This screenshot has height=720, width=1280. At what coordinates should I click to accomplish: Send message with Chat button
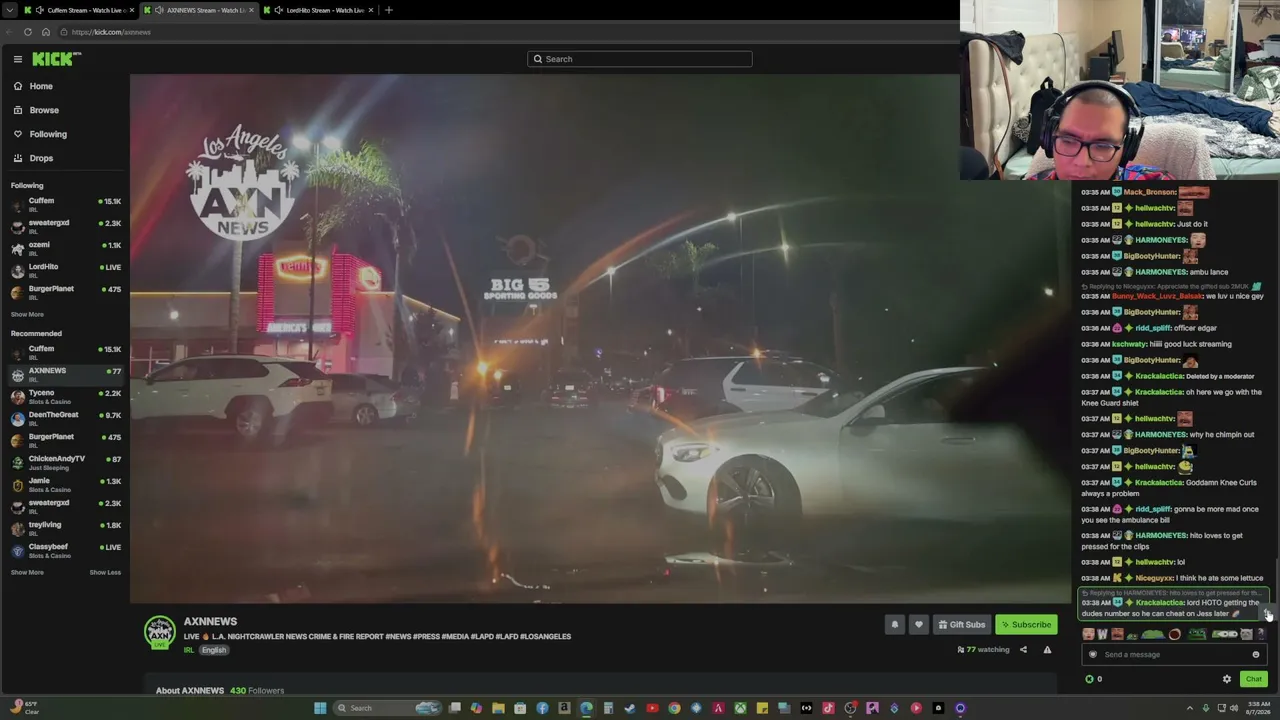tap(1254, 679)
